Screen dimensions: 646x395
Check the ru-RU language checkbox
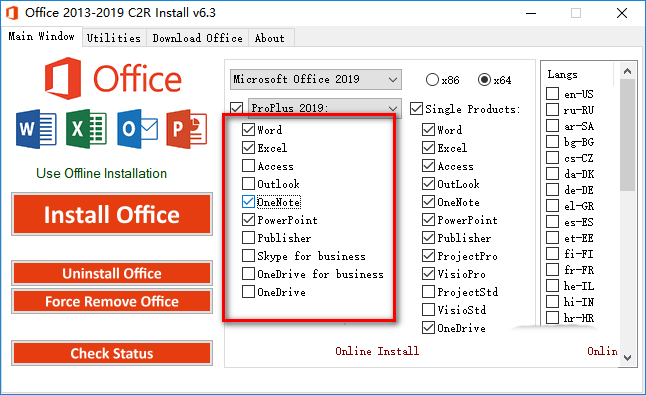pos(552,110)
